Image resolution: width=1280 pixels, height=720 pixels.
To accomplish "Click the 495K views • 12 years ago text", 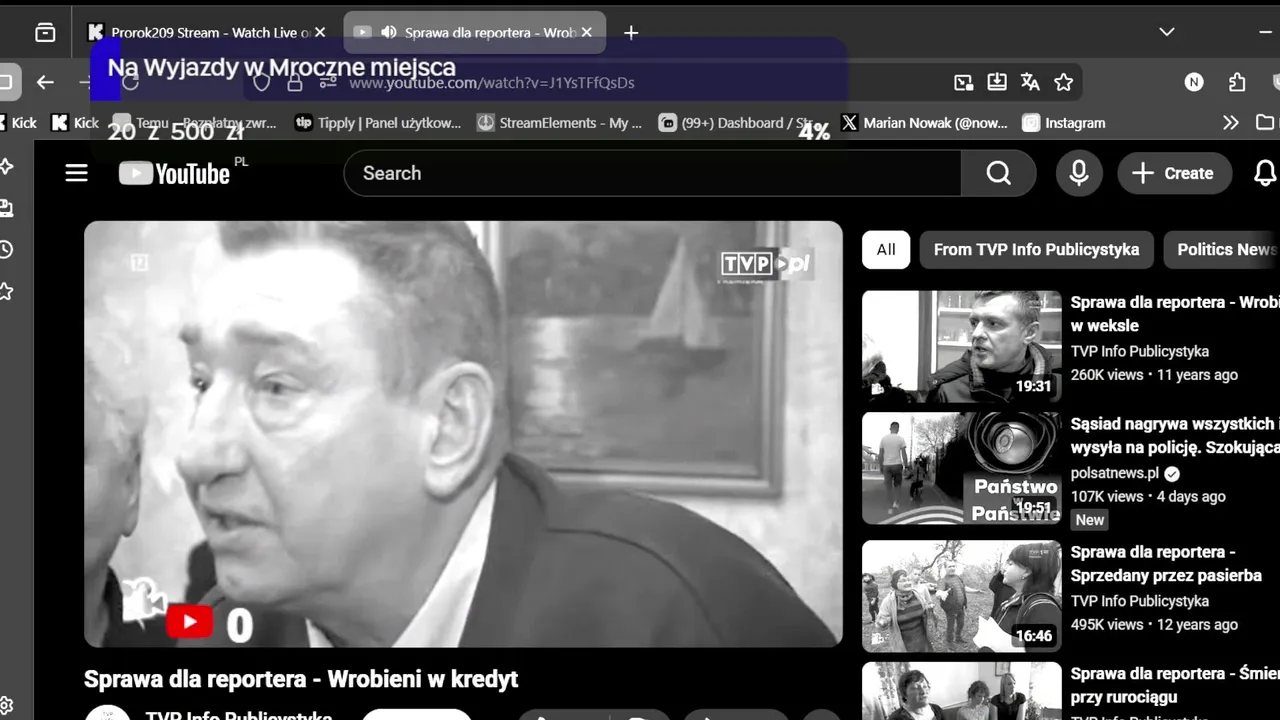I will (x=1154, y=625).
